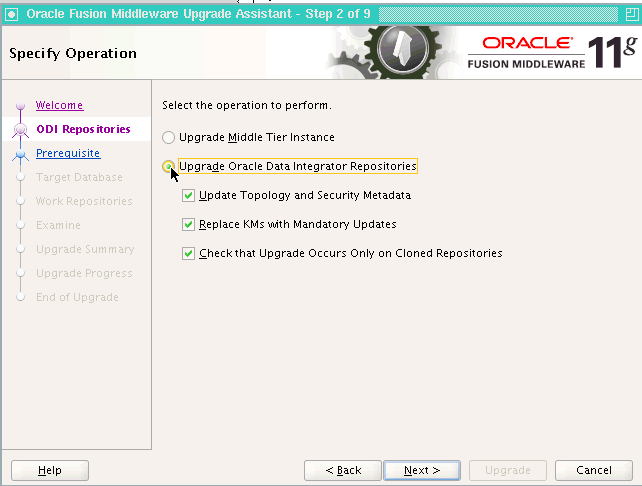This screenshot has height=486, width=642.
Task: Click Upgrade Summary step label
Action: coord(85,249)
